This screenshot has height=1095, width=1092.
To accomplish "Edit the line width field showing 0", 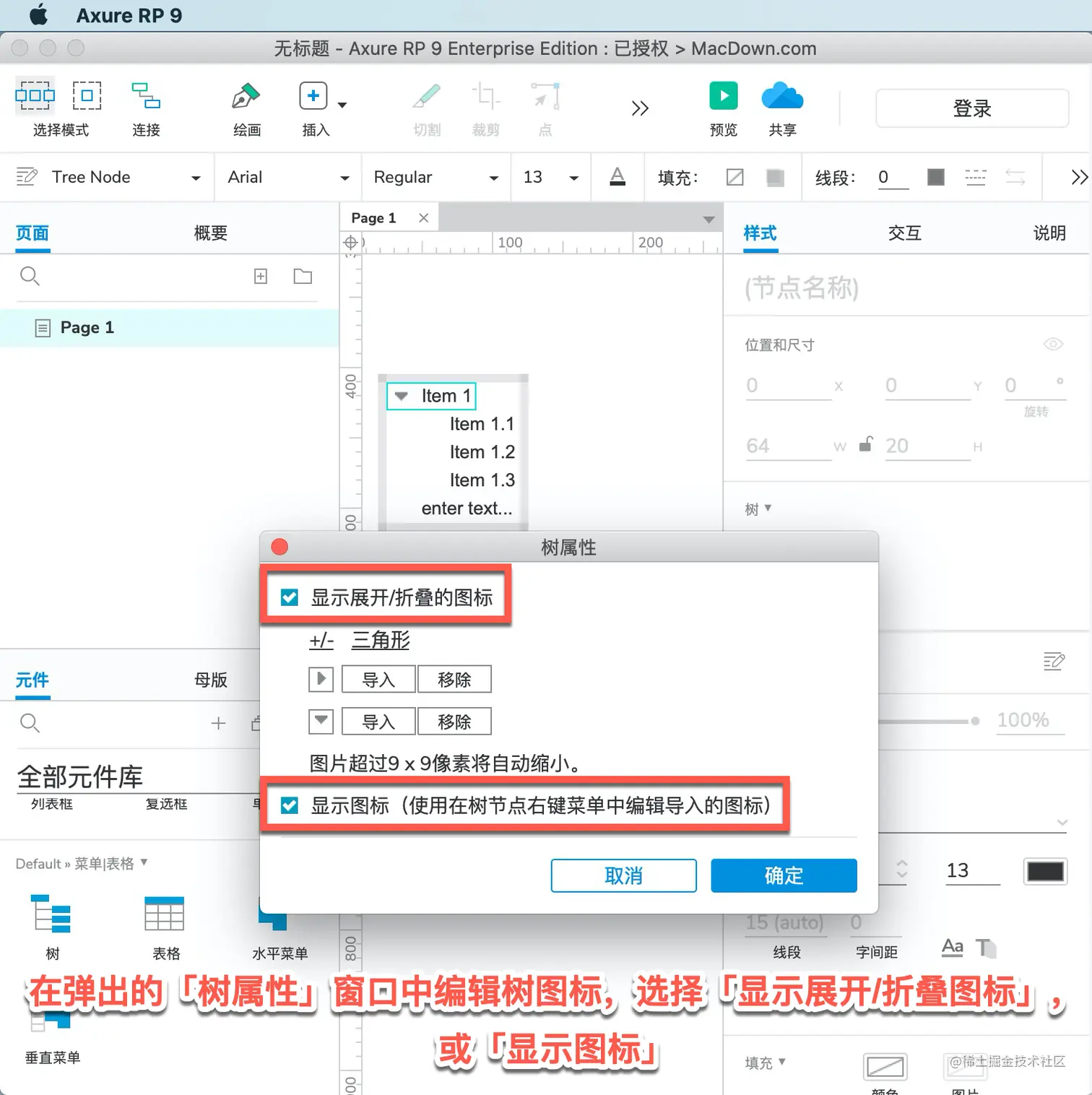I will [x=893, y=178].
